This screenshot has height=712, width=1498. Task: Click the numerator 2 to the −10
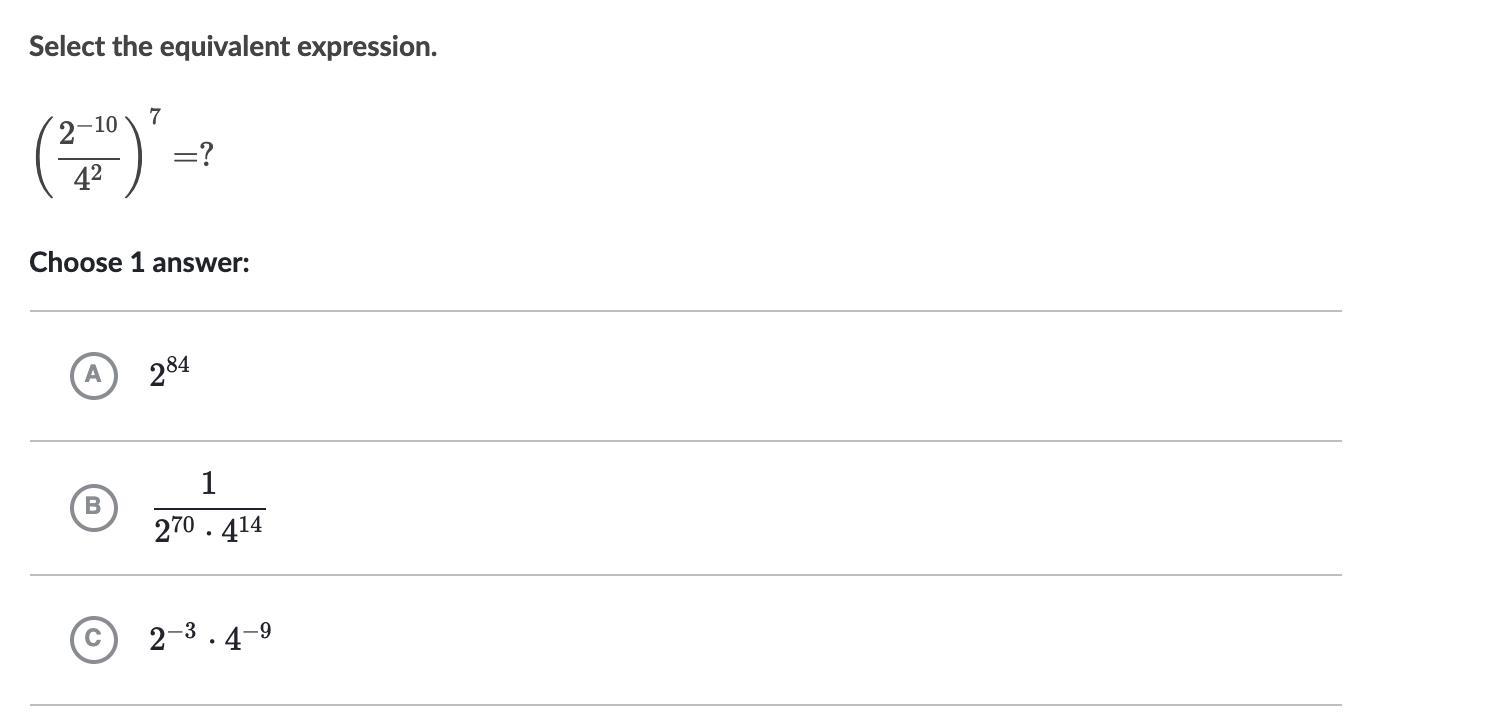tap(88, 132)
